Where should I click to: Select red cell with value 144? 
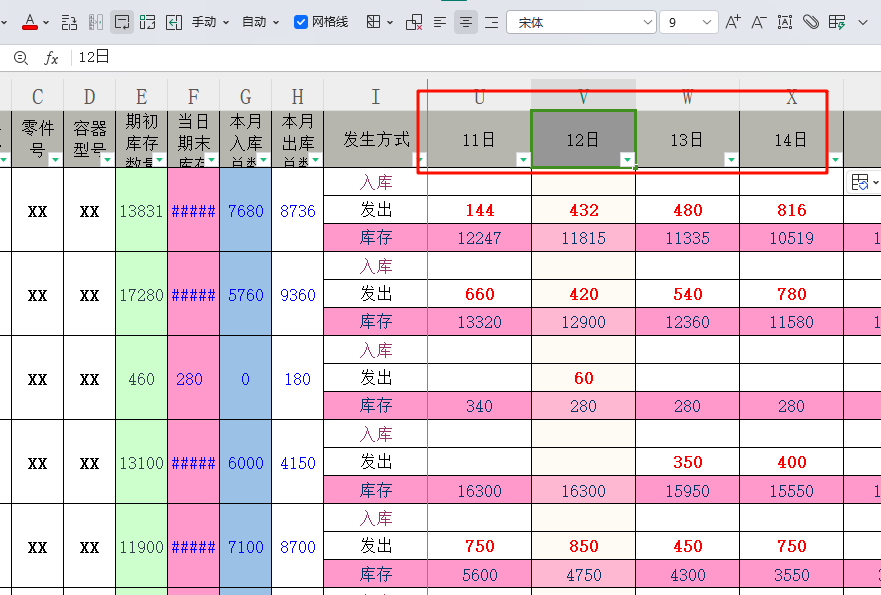[479, 210]
